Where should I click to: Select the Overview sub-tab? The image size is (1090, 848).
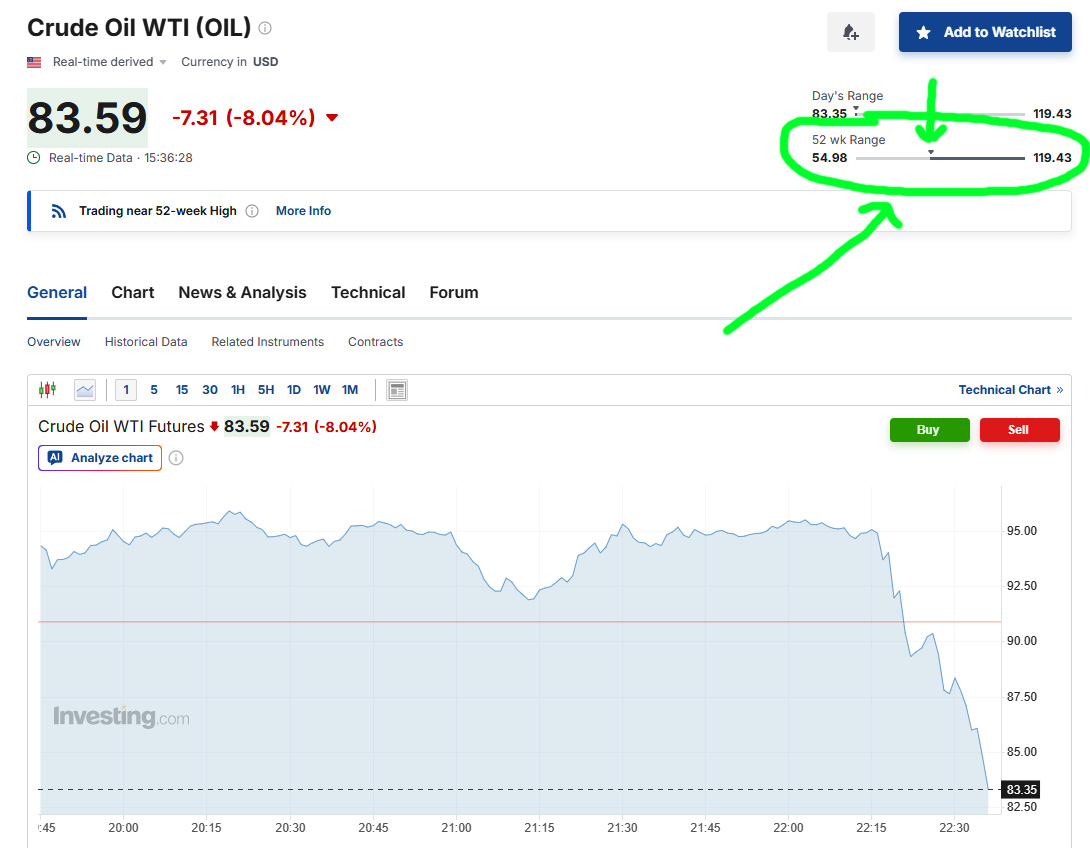point(54,342)
